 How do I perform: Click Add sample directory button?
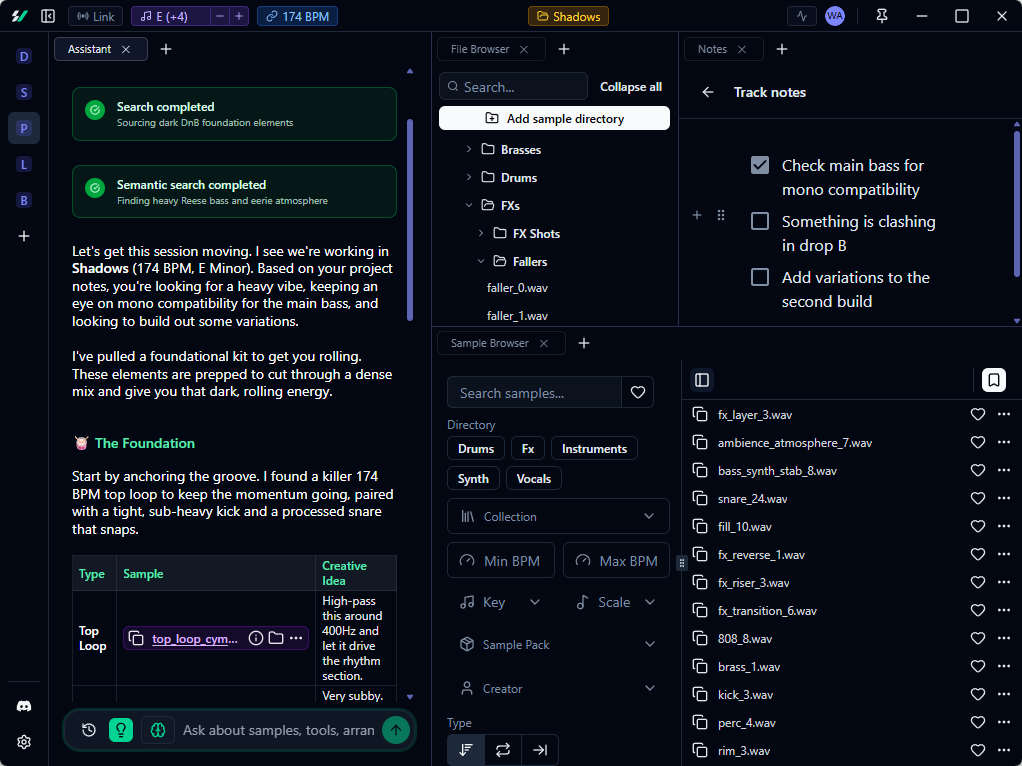click(554, 118)
